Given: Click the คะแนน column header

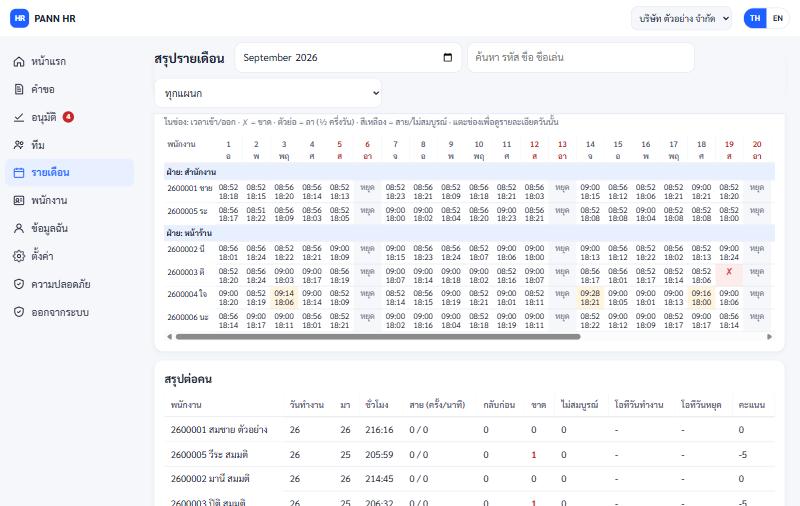Looking at the screenshot, I should (x=752, y=405).
